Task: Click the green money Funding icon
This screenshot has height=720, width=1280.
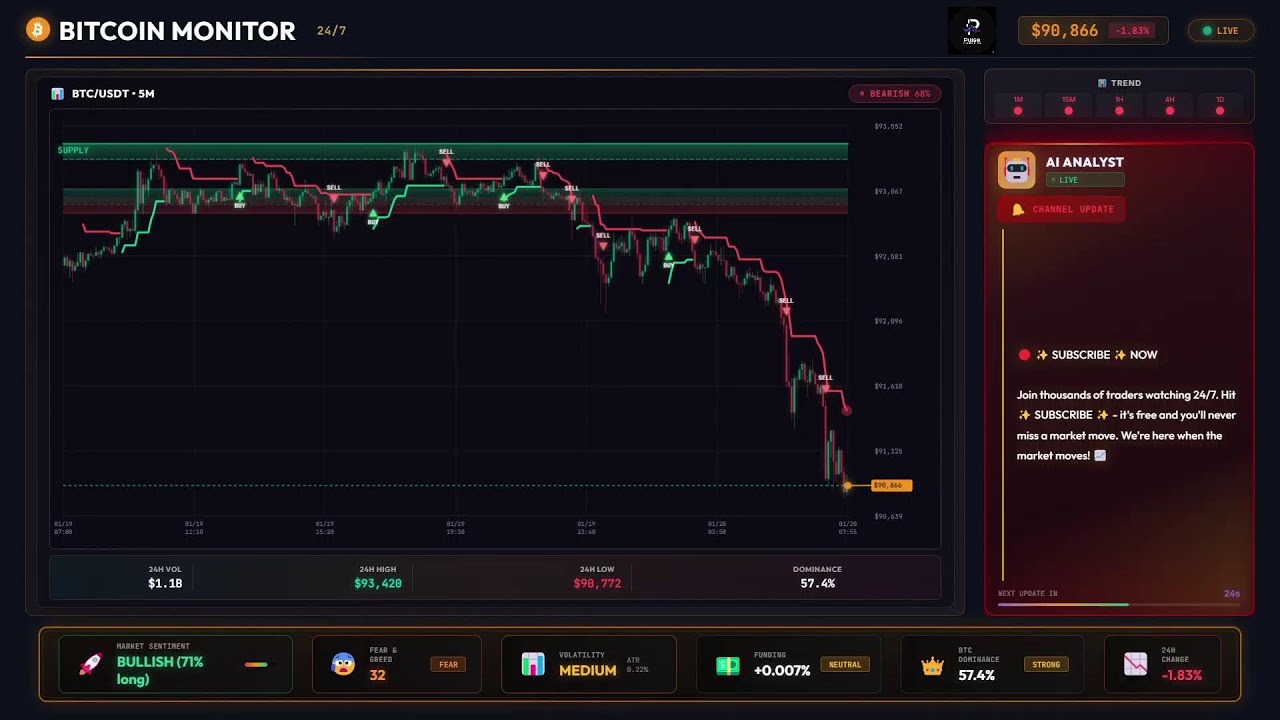Action: (728, 665)
